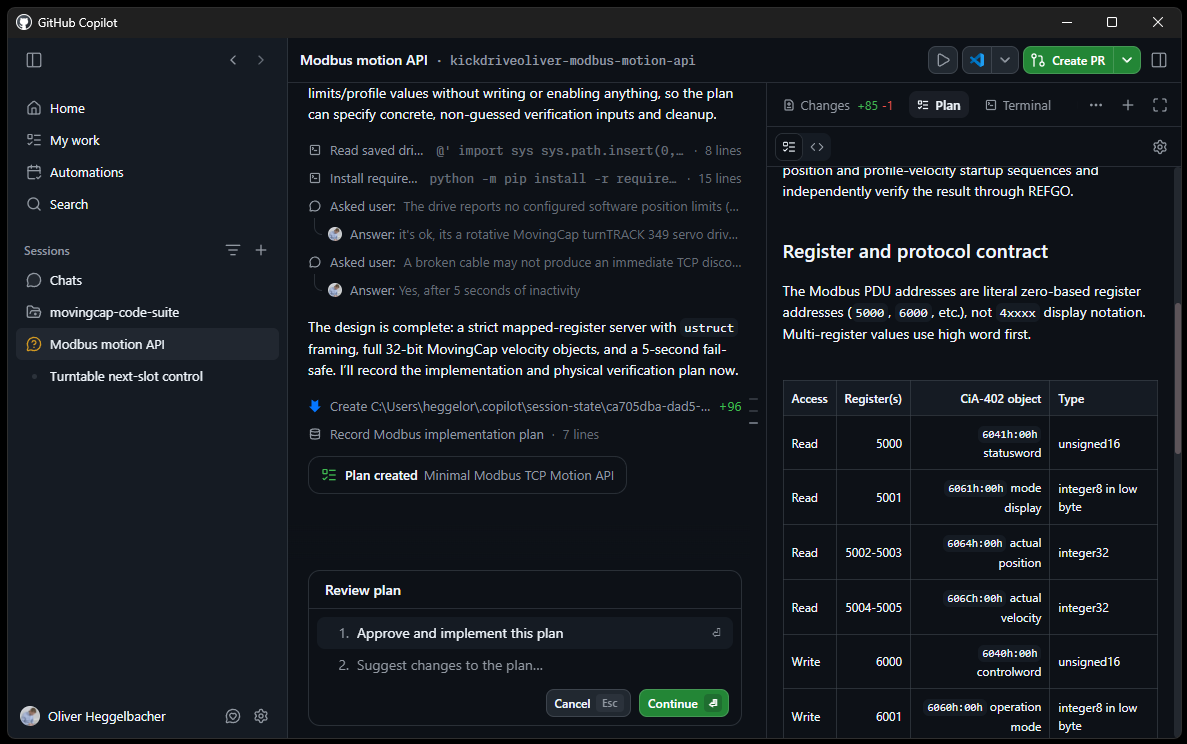Add a new panel tab with plus
This screenshot has width=1187, height=744.
click(x=1128, y=105)
